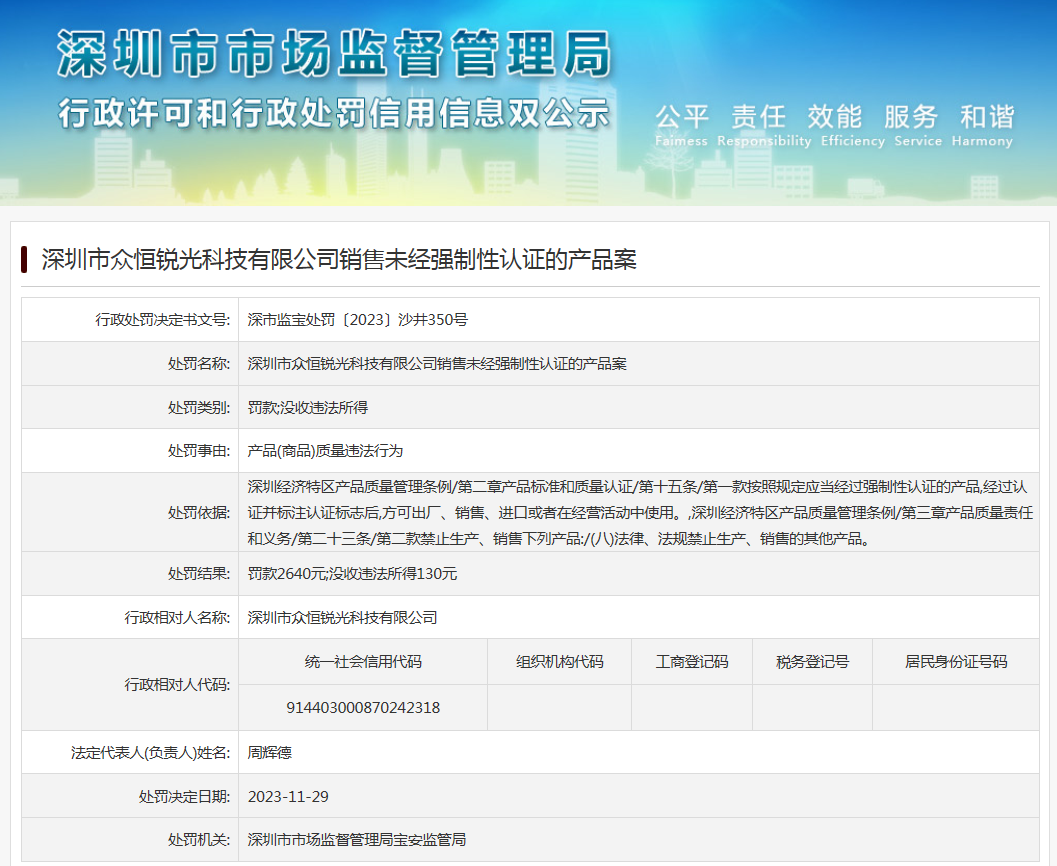1057x866 pixels.
Task: Click the value 深圳市市场监督管理局宝安监管局
Action: pos(357,840)
